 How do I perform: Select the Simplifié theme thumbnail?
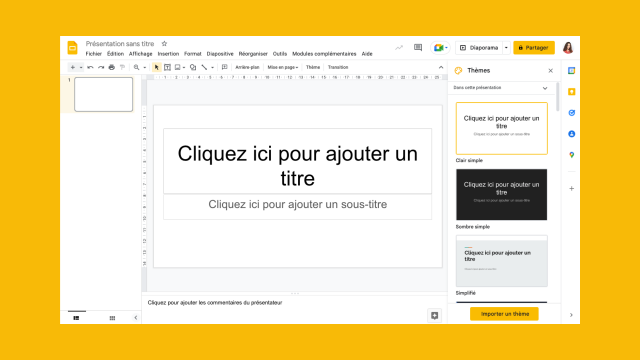502,261
